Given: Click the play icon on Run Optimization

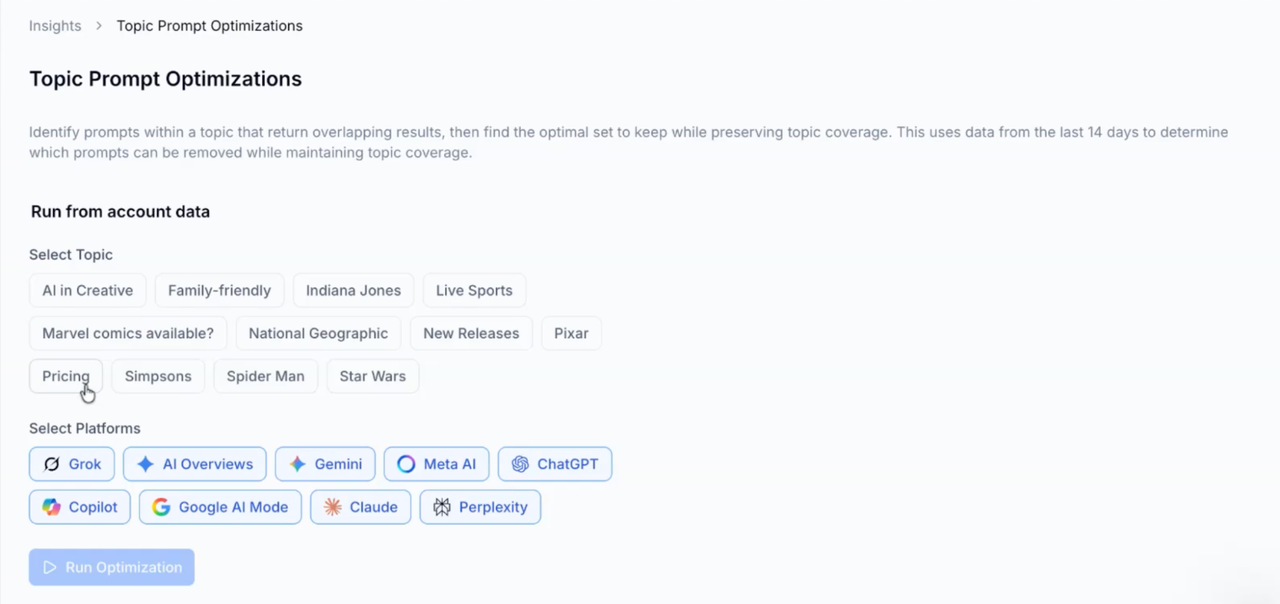Looking at the screenshot, I should click(x=49, y=567).
